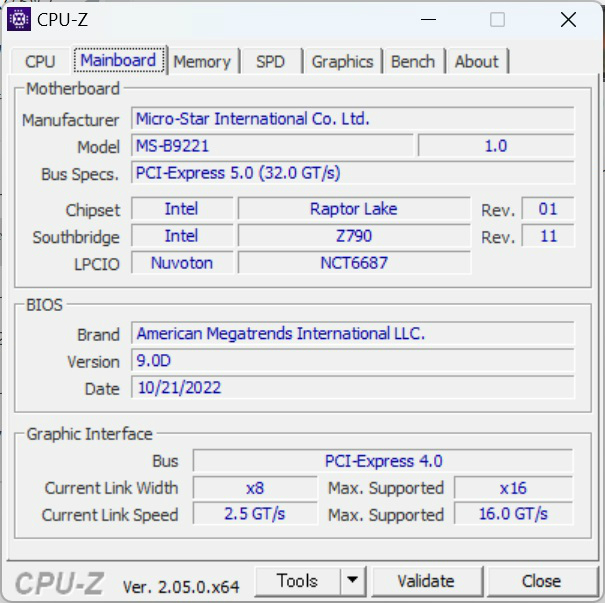The width and height of the screenshot is (605, 603).
Task: Click the Close button at bottom
Action: tap(541, 581)
